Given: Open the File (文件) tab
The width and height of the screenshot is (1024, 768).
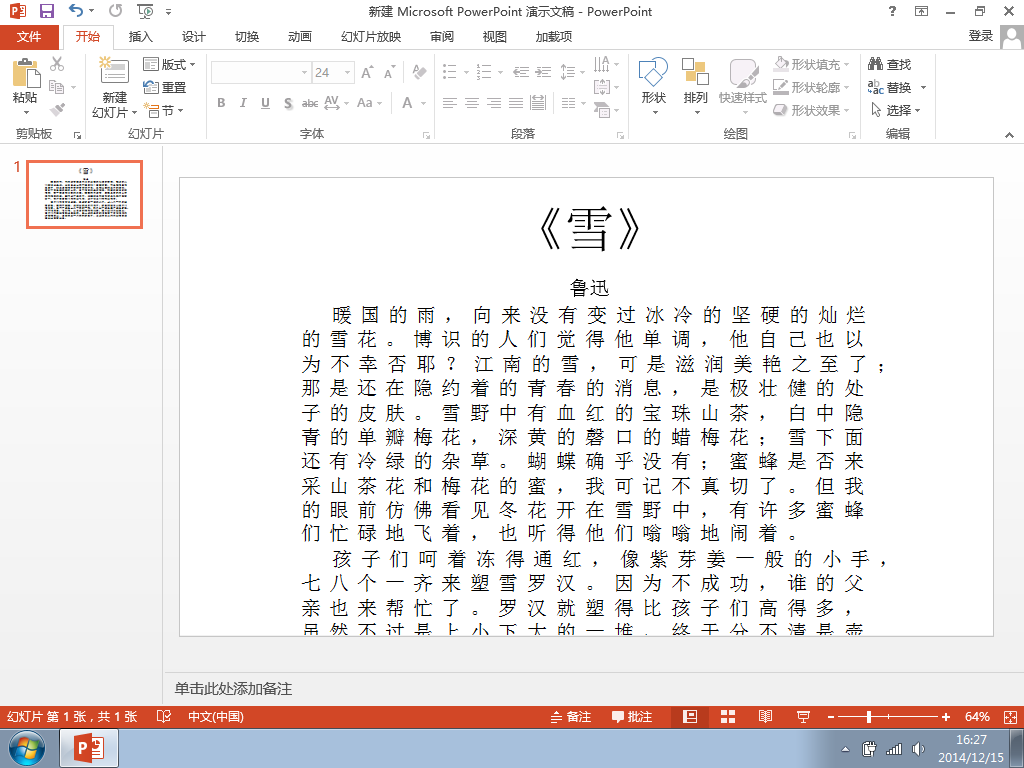Looking at the screenshot, I should pos(29,37).
